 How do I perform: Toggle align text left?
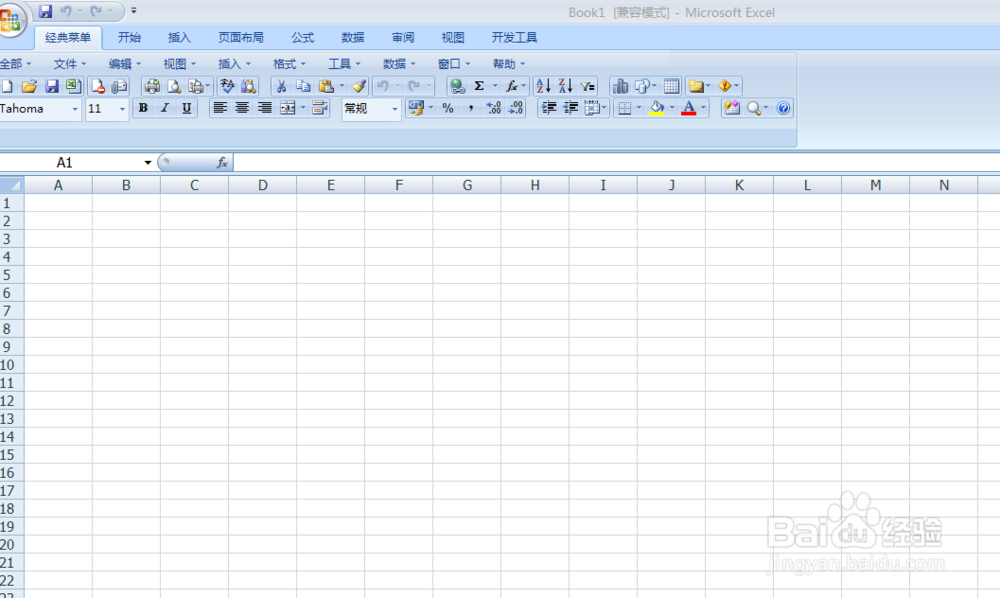220,108
